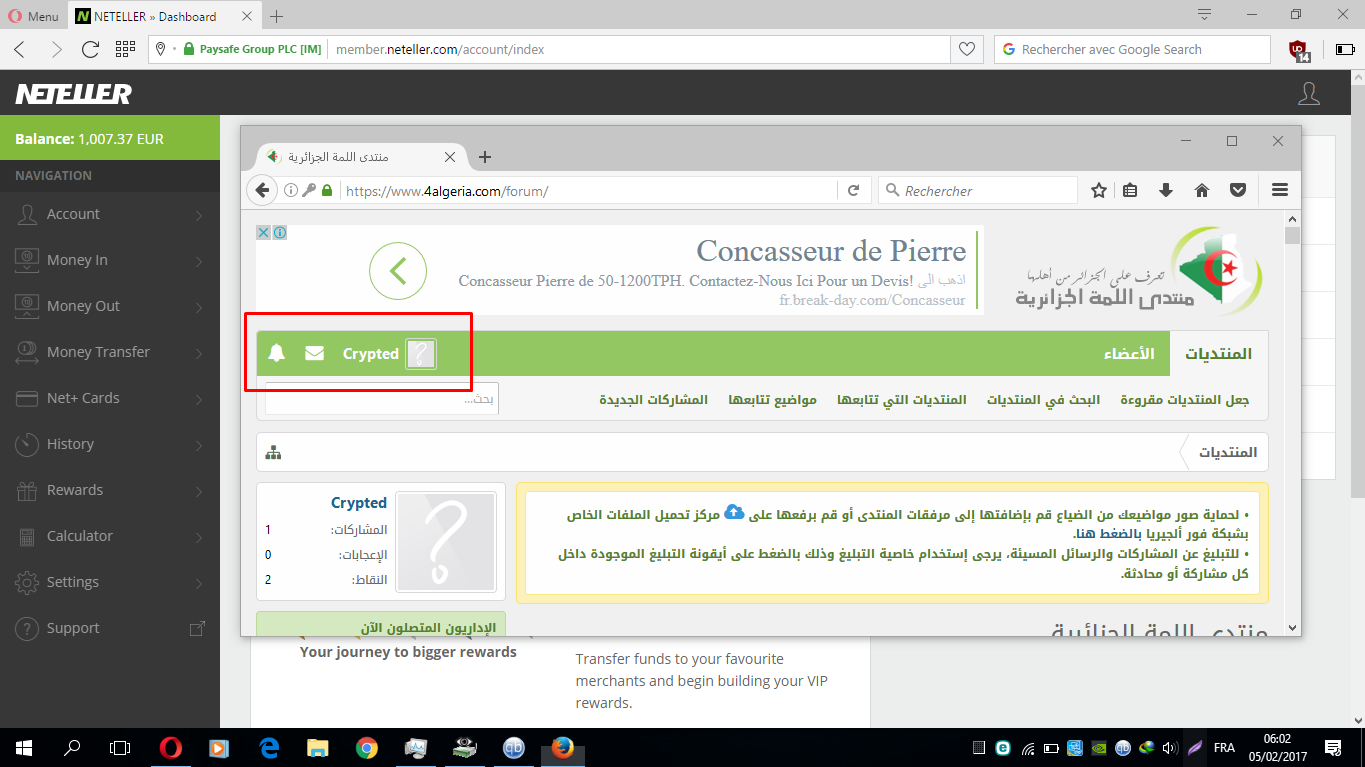1365x767 pixels.
Task: Click the Opera heart bookmark icon
Action: (966, 49)
